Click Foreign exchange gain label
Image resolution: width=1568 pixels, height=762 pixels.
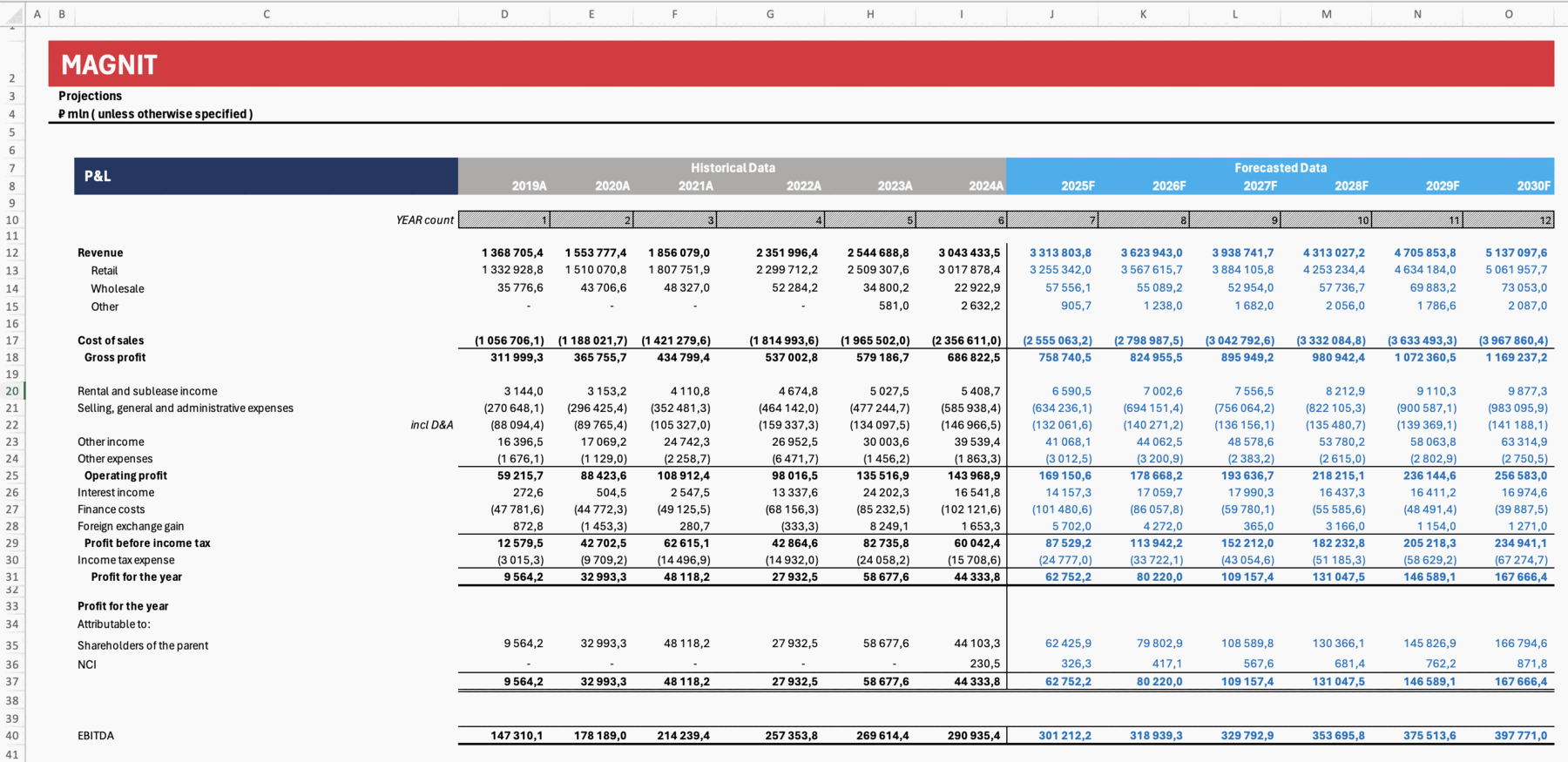[x=131, y=526]
